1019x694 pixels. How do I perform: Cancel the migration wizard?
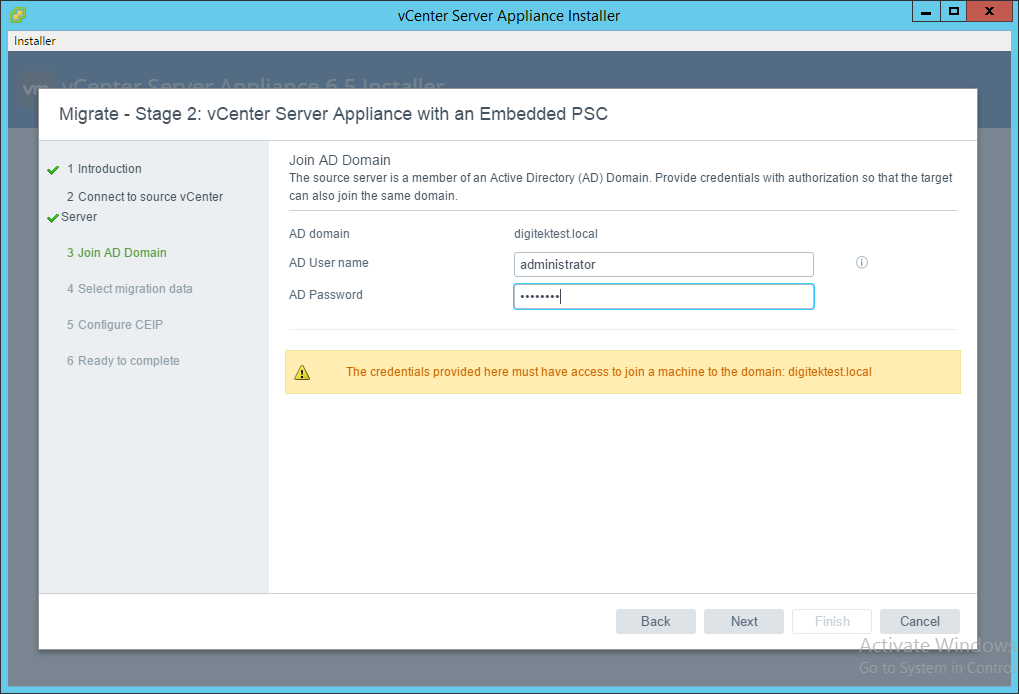pyautogui.click(x=920, y=621)
